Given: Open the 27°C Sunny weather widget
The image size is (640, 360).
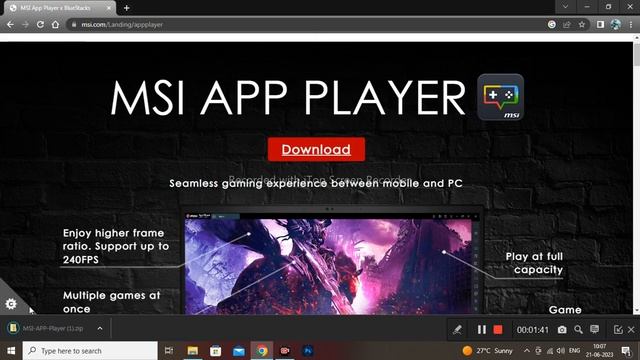Looking at the screenshot, I should (x=487, y=351).
